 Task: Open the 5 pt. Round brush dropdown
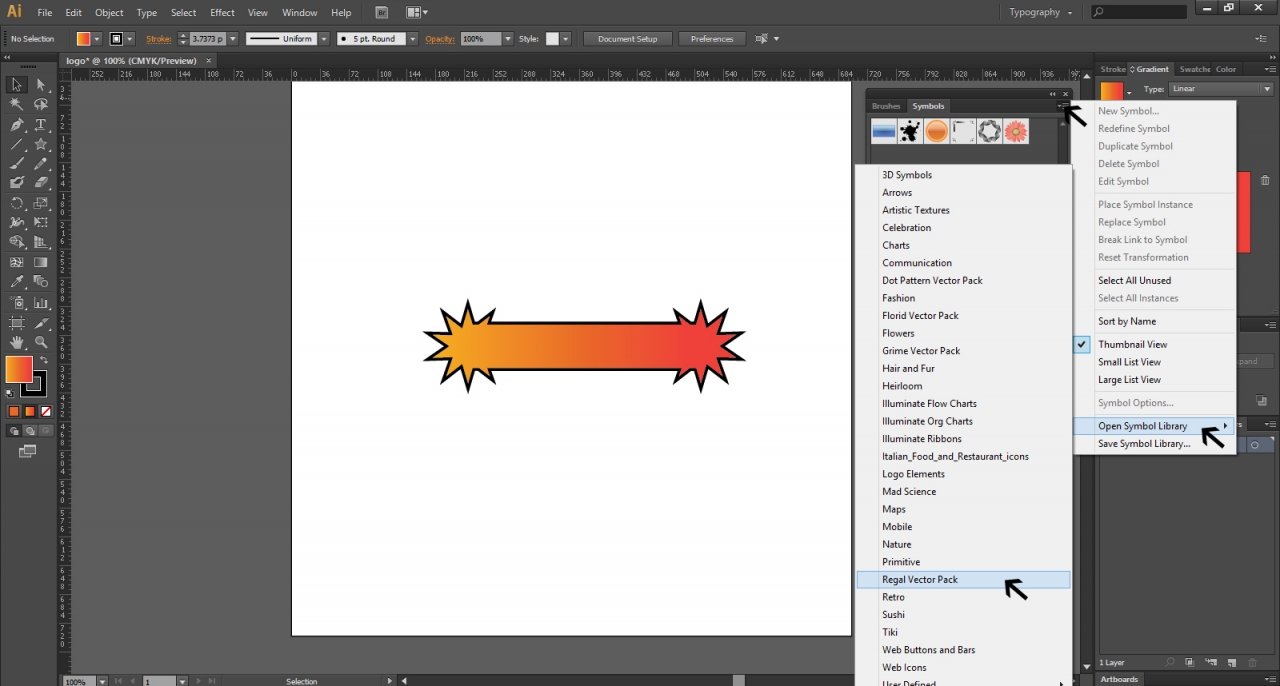coord(413,39)
